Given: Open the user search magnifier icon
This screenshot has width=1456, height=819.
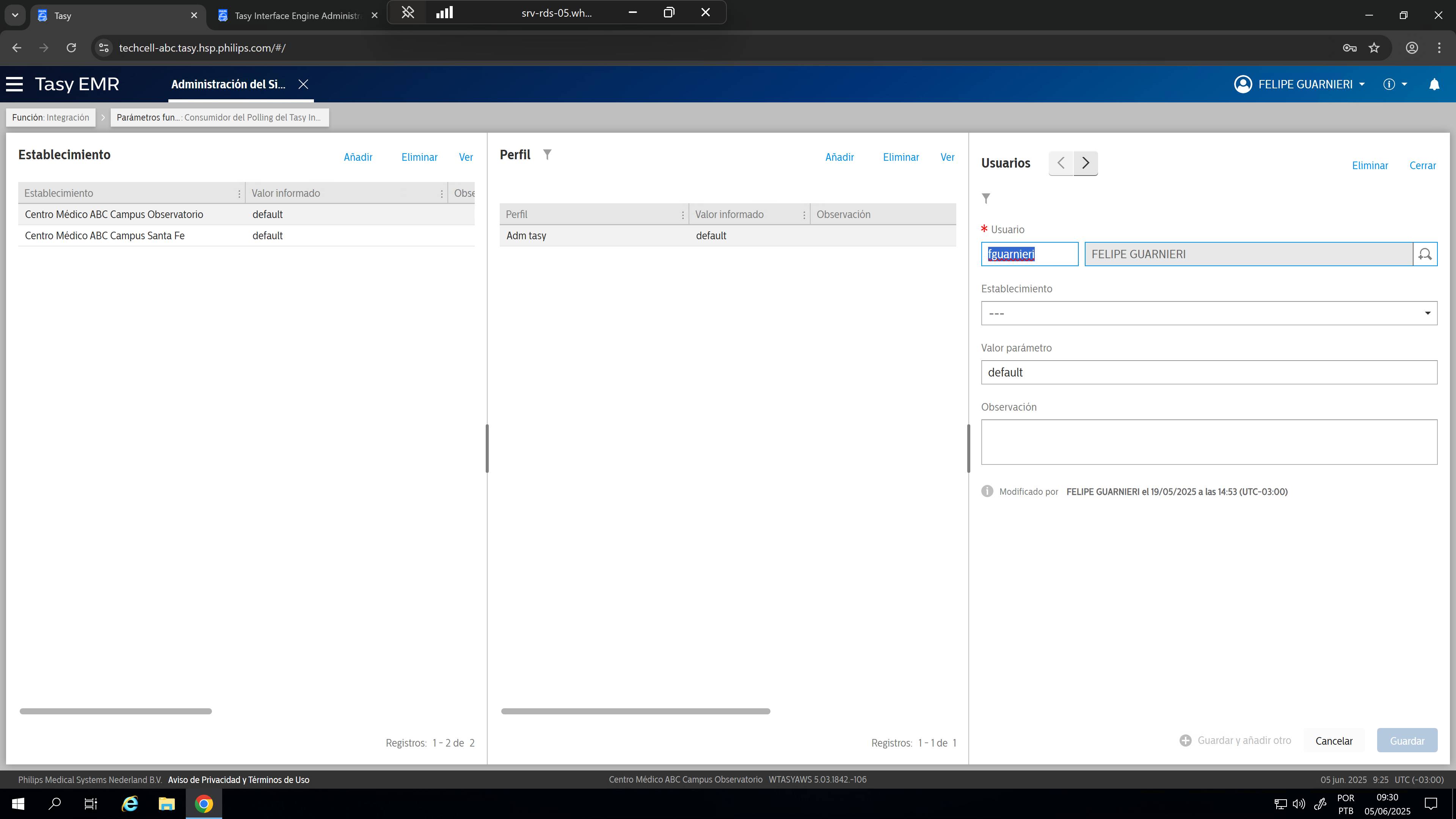Looking at the screenshot, I should (1425, 254).
